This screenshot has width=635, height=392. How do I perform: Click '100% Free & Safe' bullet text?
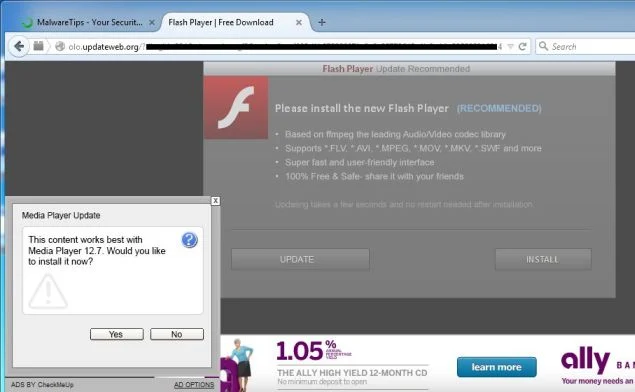(x=374, y=177)
